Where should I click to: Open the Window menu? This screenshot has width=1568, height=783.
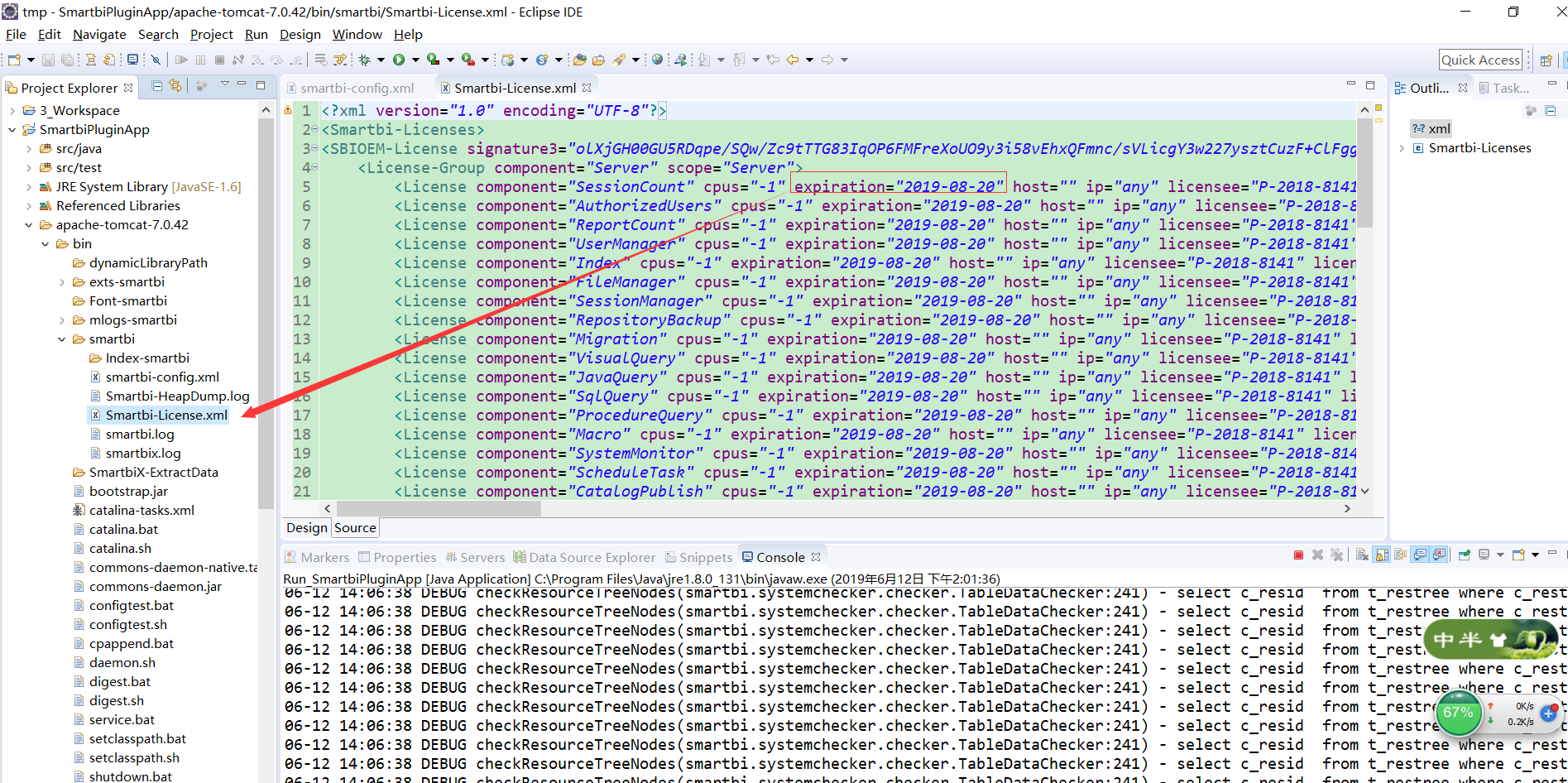pos(357,34)
